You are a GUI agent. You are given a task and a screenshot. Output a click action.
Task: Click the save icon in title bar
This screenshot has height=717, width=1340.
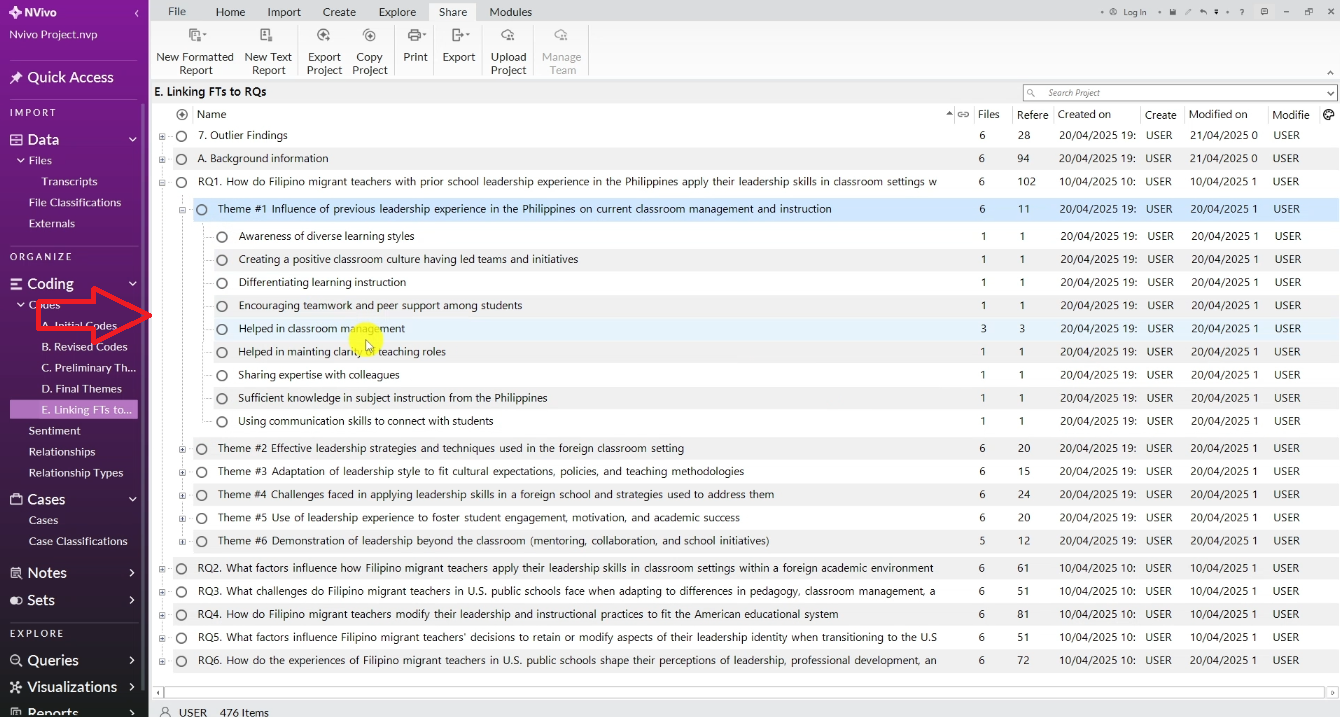(x=1173, y=12)
